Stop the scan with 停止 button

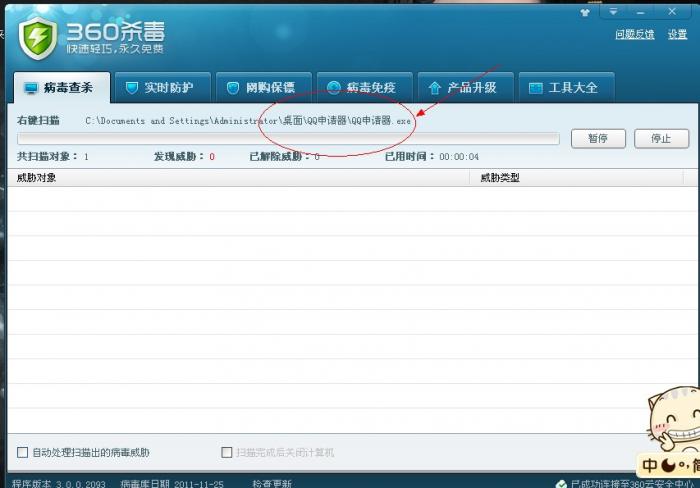[x=661, y=138]
